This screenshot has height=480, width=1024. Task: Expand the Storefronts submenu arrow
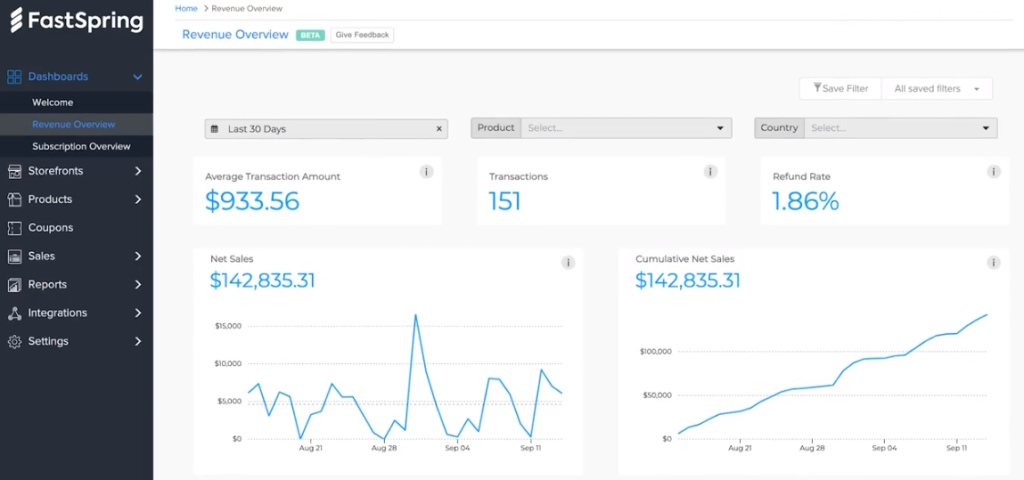coord(138,171)
